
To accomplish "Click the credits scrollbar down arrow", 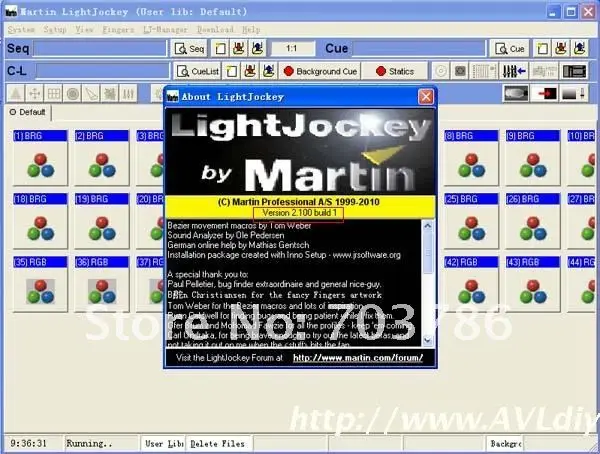I will [x=428, y=340].
